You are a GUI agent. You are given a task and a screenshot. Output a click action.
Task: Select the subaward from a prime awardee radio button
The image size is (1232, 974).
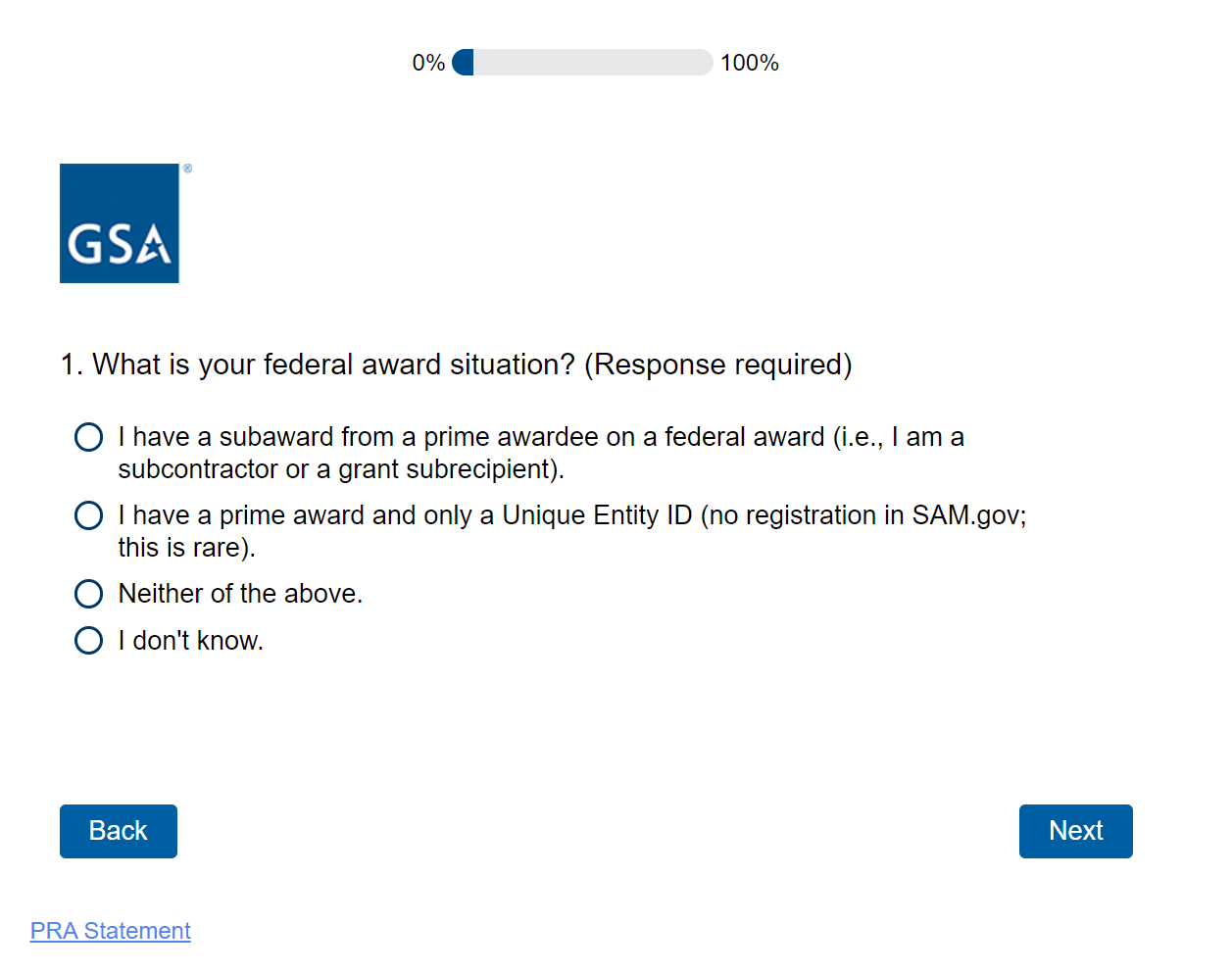point(89,437)
